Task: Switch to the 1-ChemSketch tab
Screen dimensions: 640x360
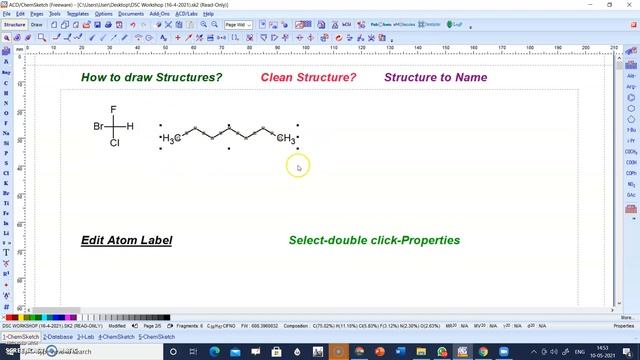Action: pos(21,337)
